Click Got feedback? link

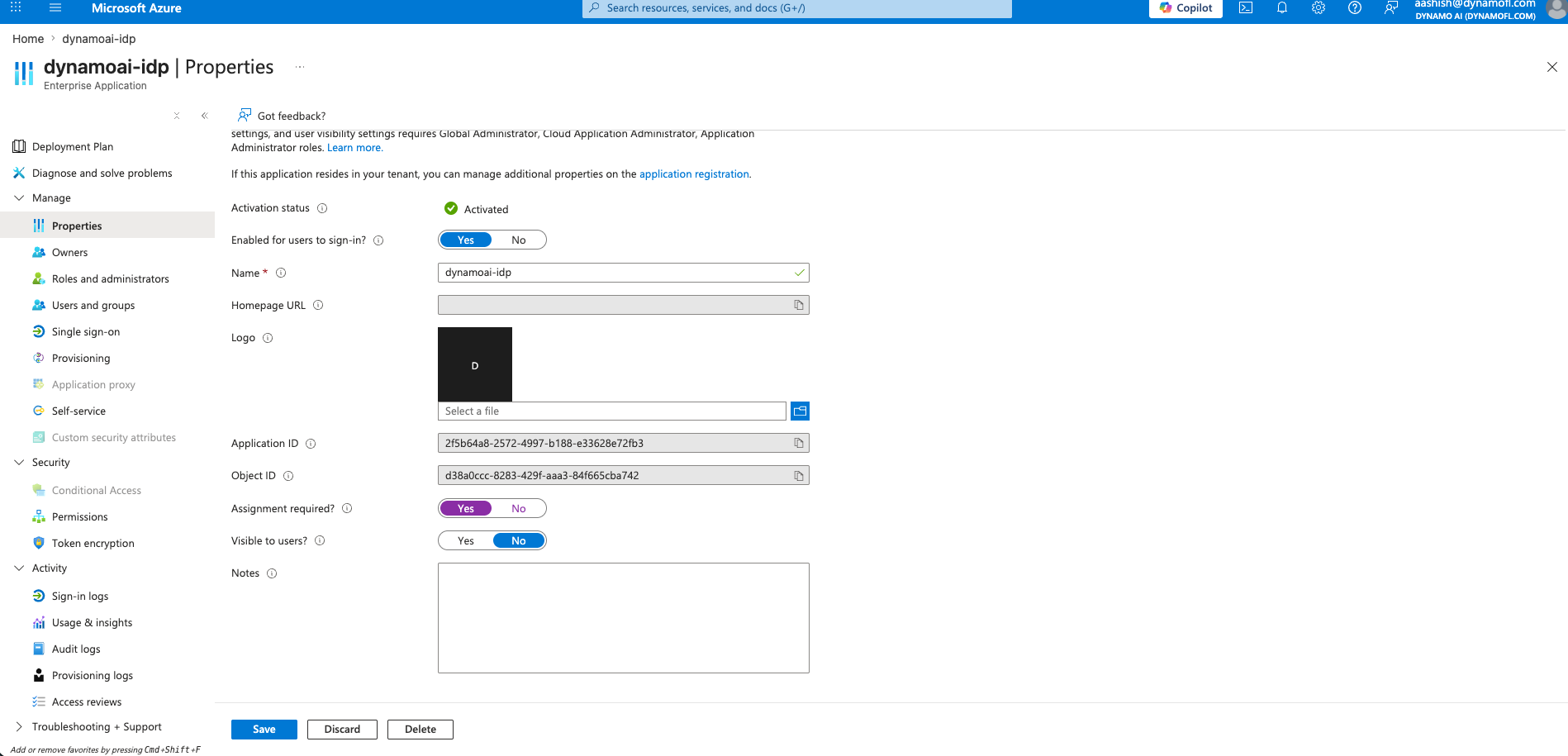coord(283,116)
